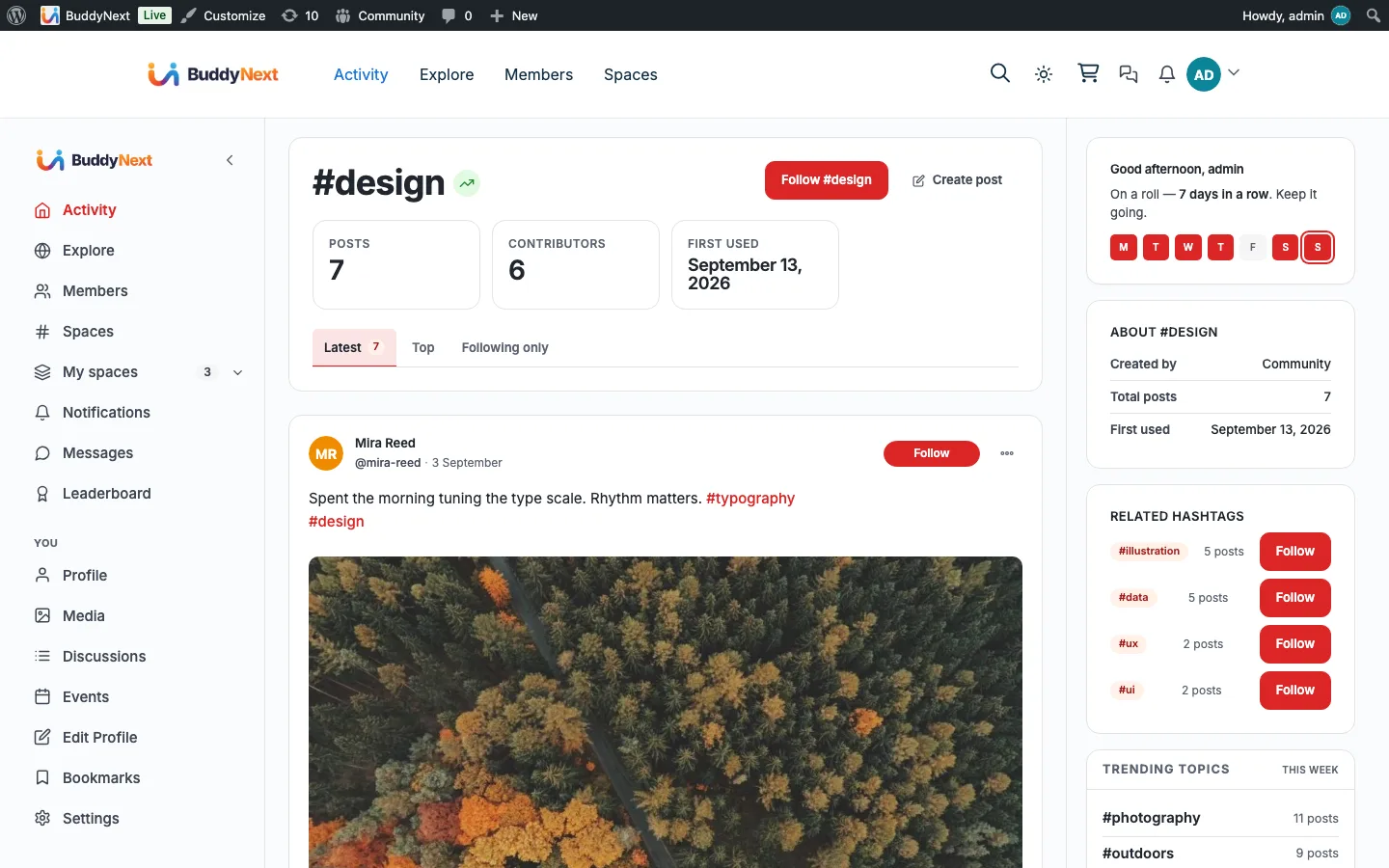Open the WordPress logo menu in admin bar
Image resolution: width=1389 pixels, height=868 pixels.
tap(16, 15)
